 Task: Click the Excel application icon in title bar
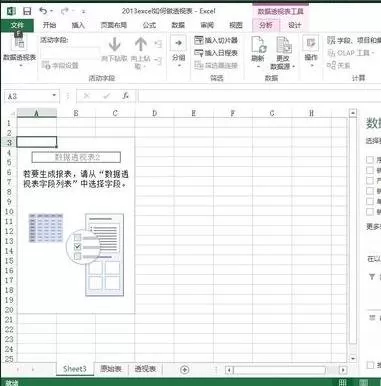(x=11, y=11)
